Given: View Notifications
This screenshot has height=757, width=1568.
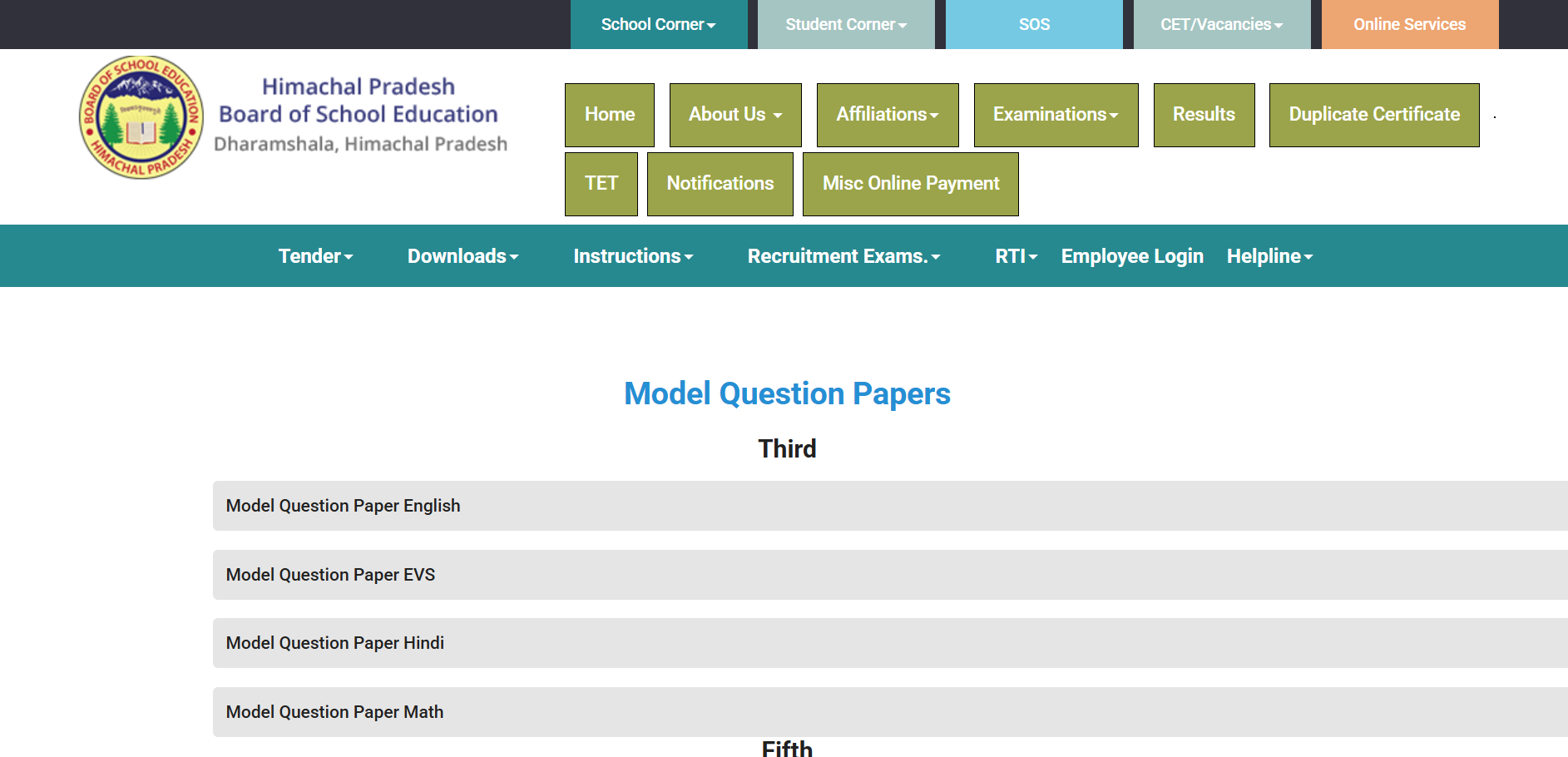Looking at the screenshot, I should [720, 184].
